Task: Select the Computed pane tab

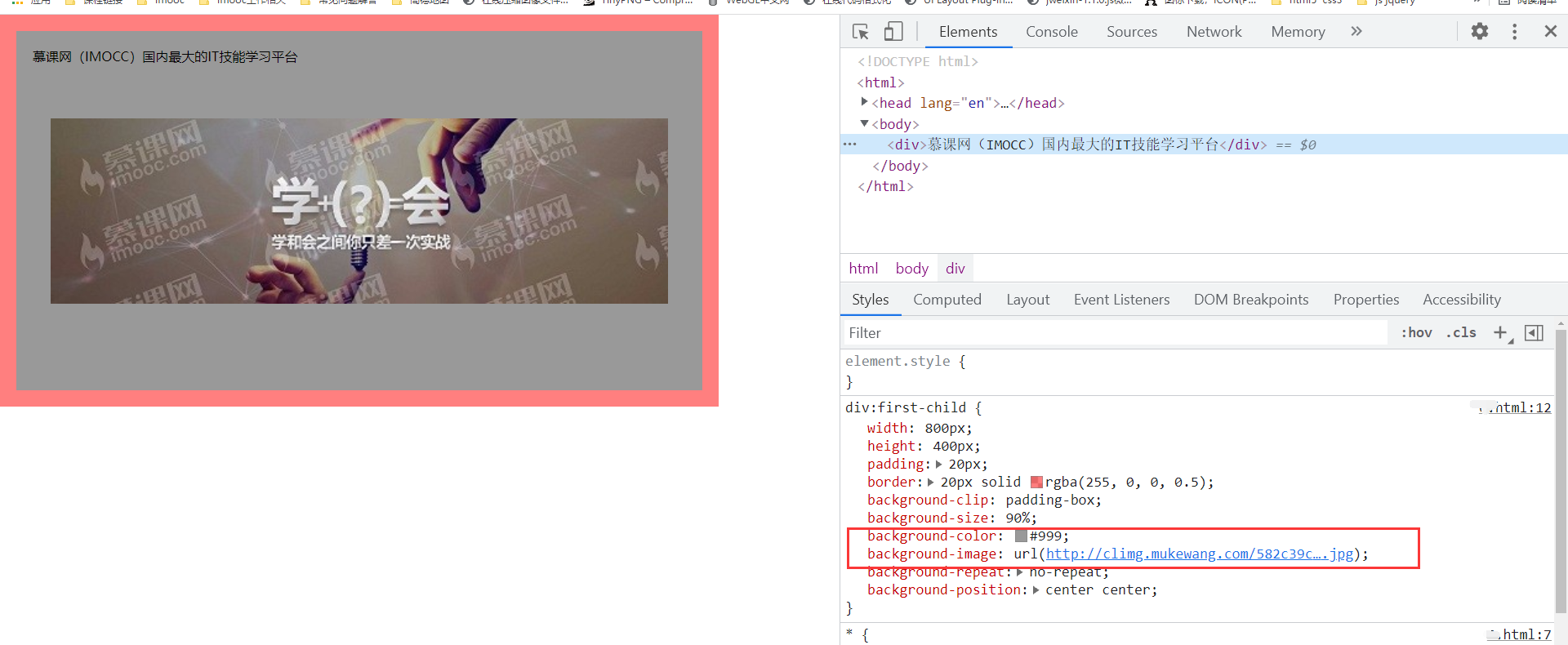Action: point(947,300)
